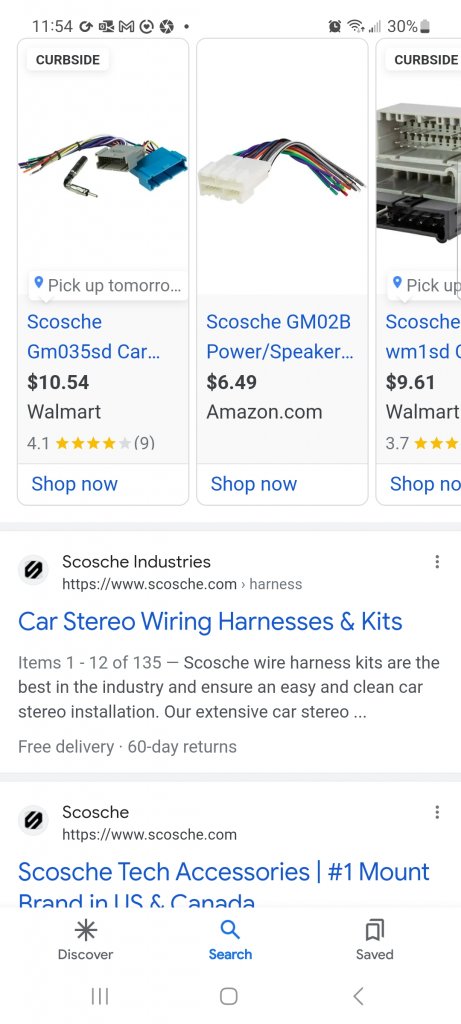Open the Saved bookmarks icon
The height and width of the screenshot is (1024, 461).
pyautogui.click(x=375, y=930)
